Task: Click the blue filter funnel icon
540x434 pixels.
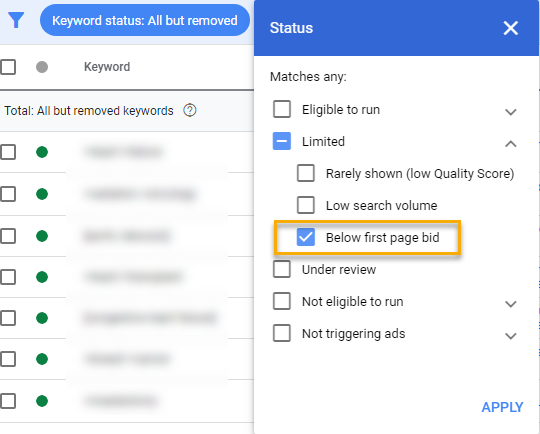Action: [16, 20]
